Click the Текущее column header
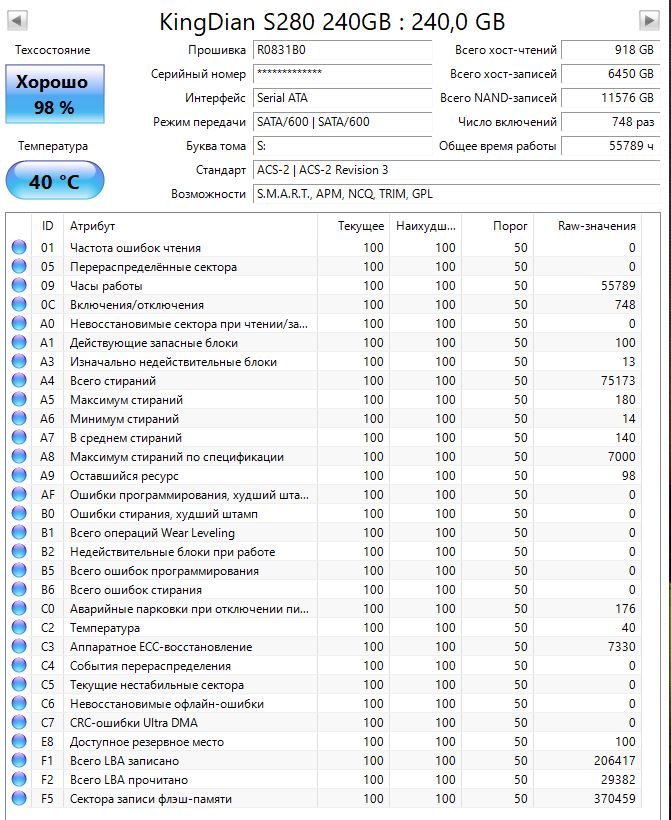The height and width of the screenshot is (820, 671). pos(353,226)
